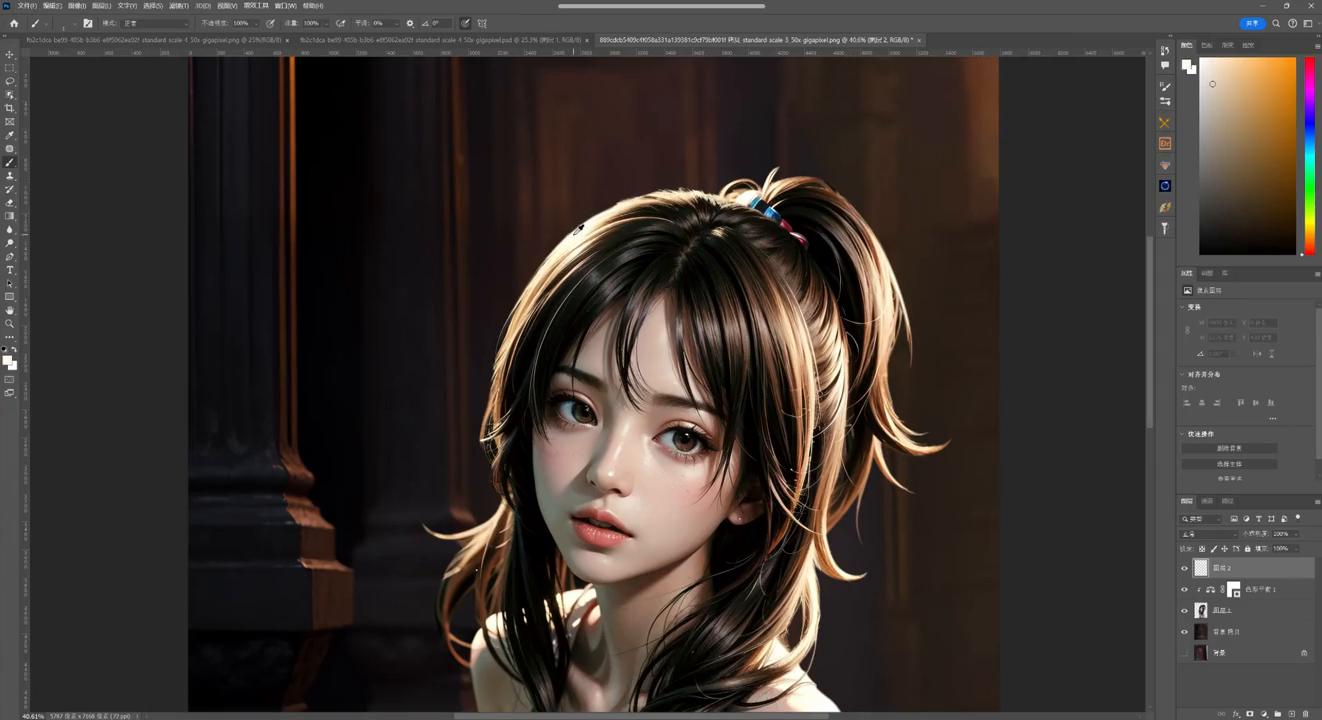Select the Lasso tool

tap(10, 82)
